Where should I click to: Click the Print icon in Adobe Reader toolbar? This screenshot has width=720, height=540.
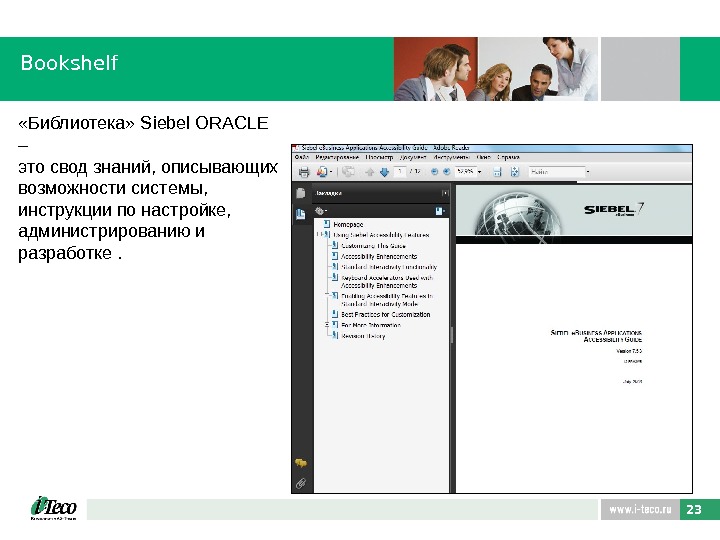click(x=304, y=172)
